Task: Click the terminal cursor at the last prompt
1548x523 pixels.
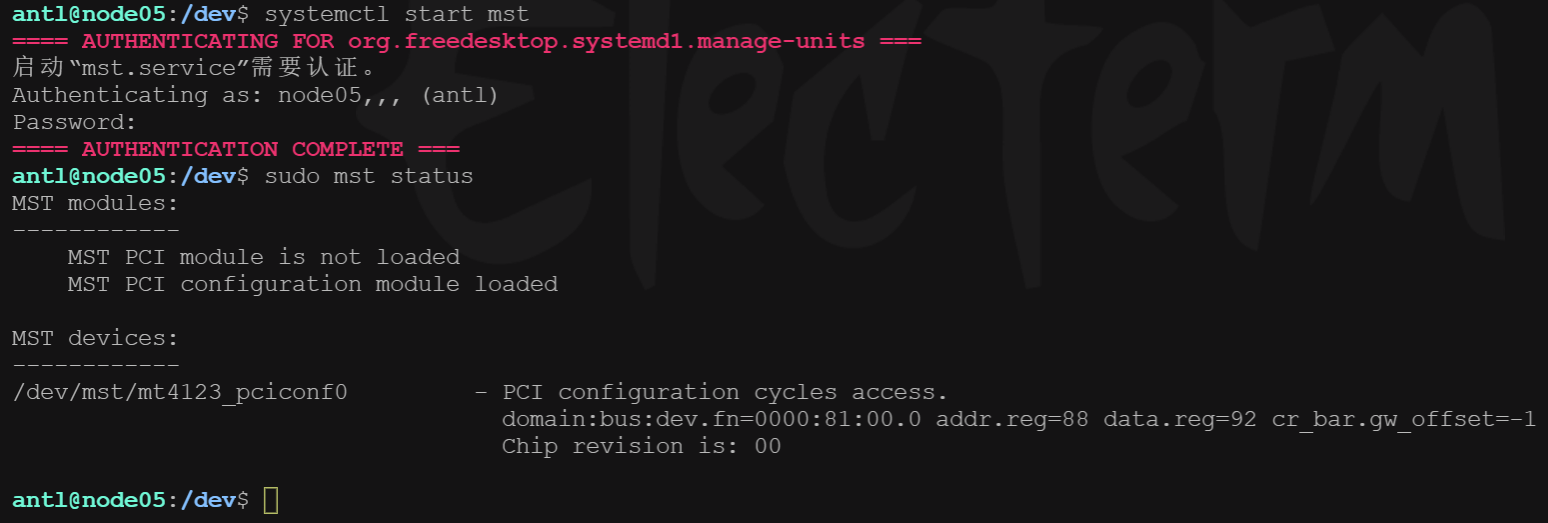Action: pyautogui.click(x=270, y=500)
